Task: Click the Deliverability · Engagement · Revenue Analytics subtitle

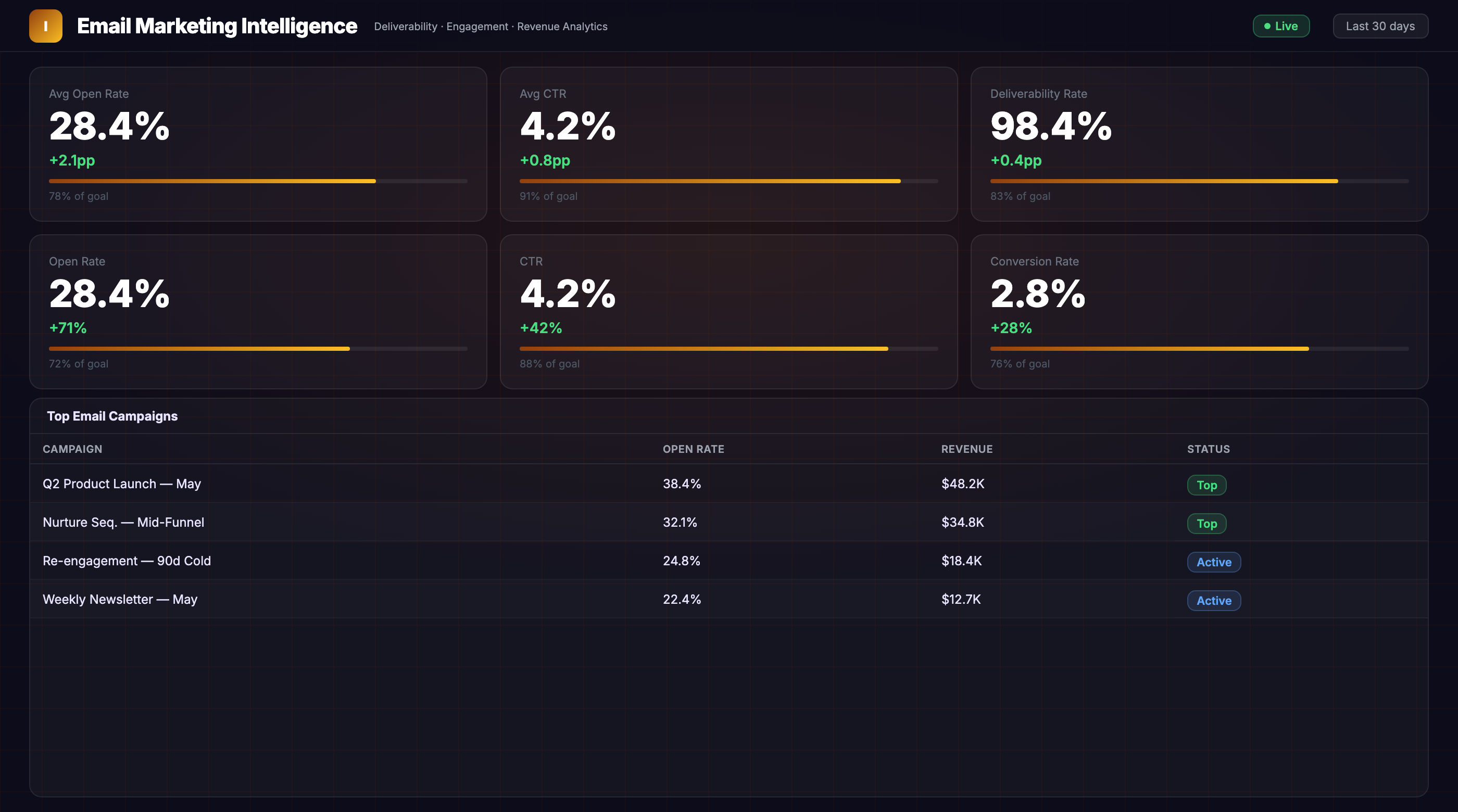Action: coord(491,27)
